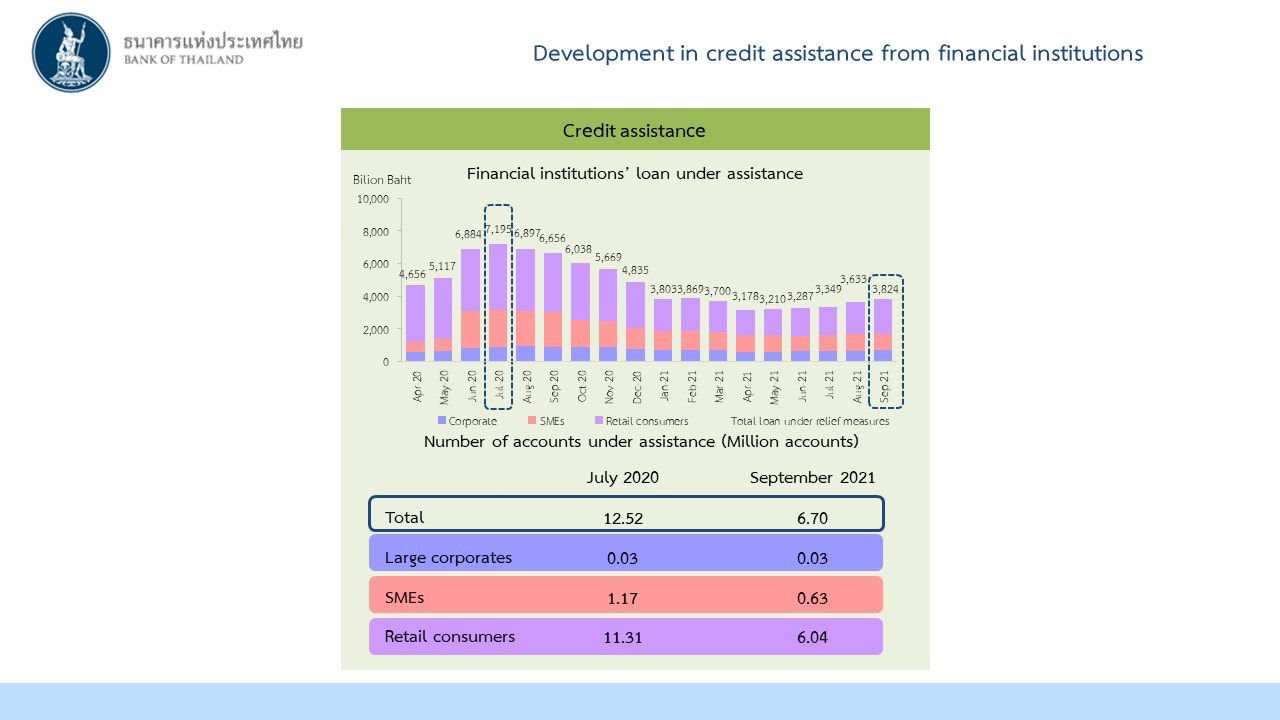Click the Retail consumers value '11.31'
Image resolution: width=1280 pixels, height=720 pixels.
click(x=622, y=638)
